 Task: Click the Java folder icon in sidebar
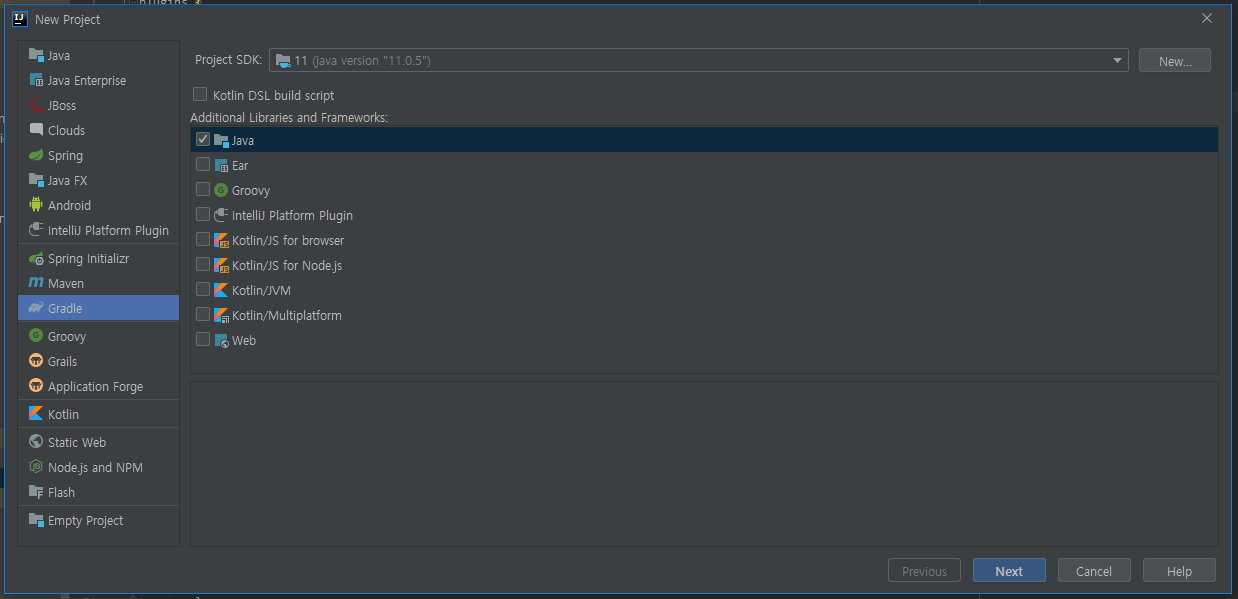click(36, 55)
